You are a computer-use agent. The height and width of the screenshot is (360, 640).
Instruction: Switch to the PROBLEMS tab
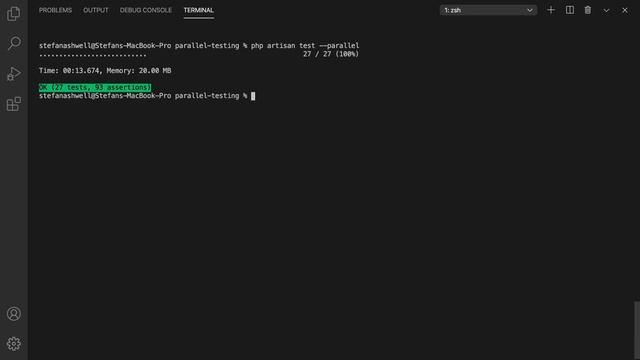pos(56,10)
